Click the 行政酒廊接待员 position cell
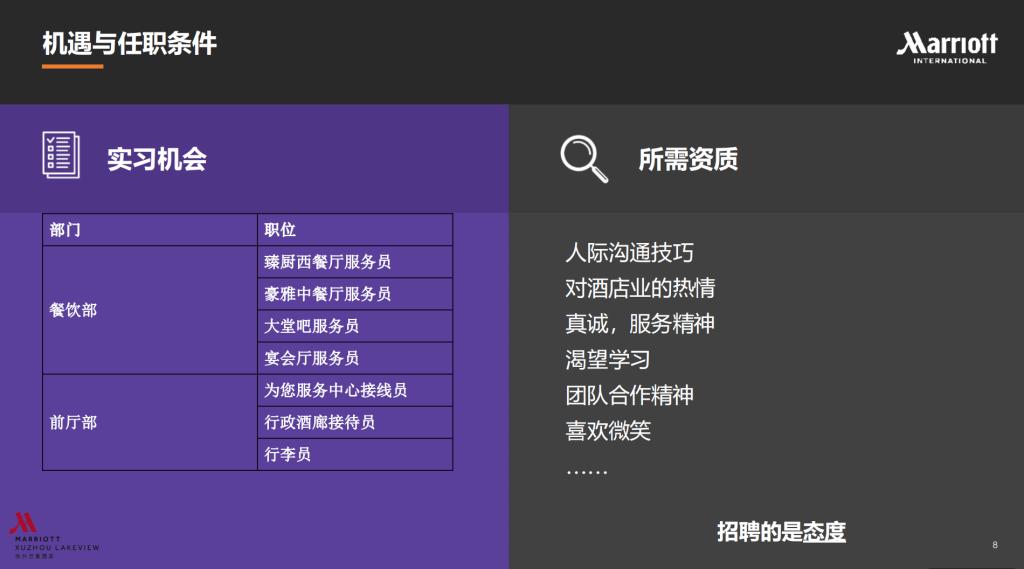1024x569 pixels. [355, 422]
